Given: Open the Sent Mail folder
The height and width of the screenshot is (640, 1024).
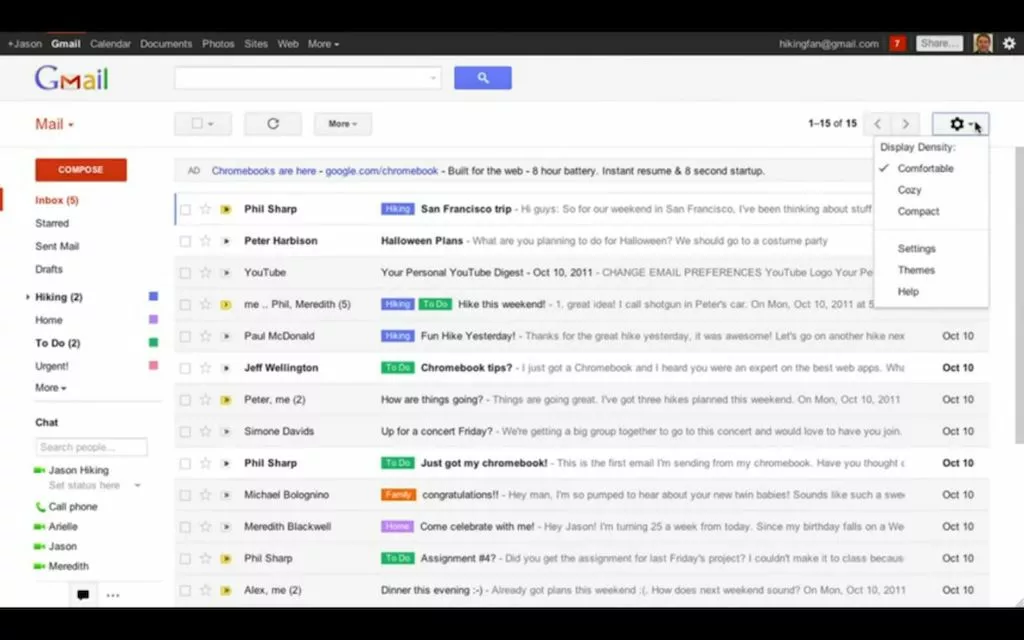Looking at the screenshot, I should coord(57,246).
